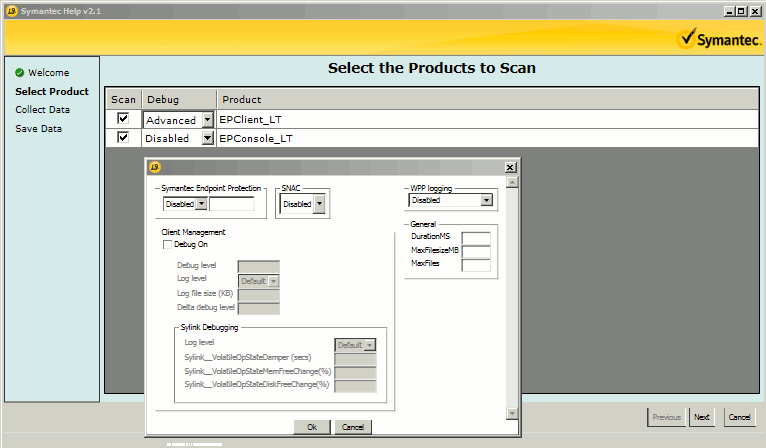Click the dialog scrollbar down arrow
766x448 pixels.
point(512,413)
